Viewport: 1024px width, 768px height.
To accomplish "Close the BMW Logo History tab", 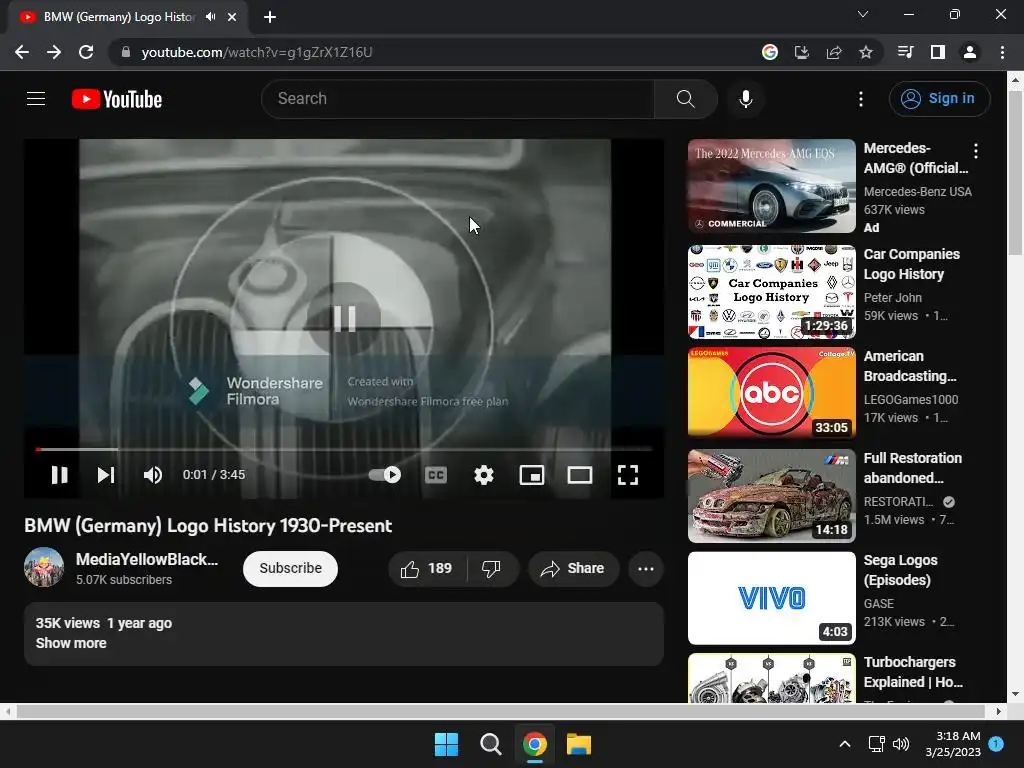I will (x=232, y=17).
